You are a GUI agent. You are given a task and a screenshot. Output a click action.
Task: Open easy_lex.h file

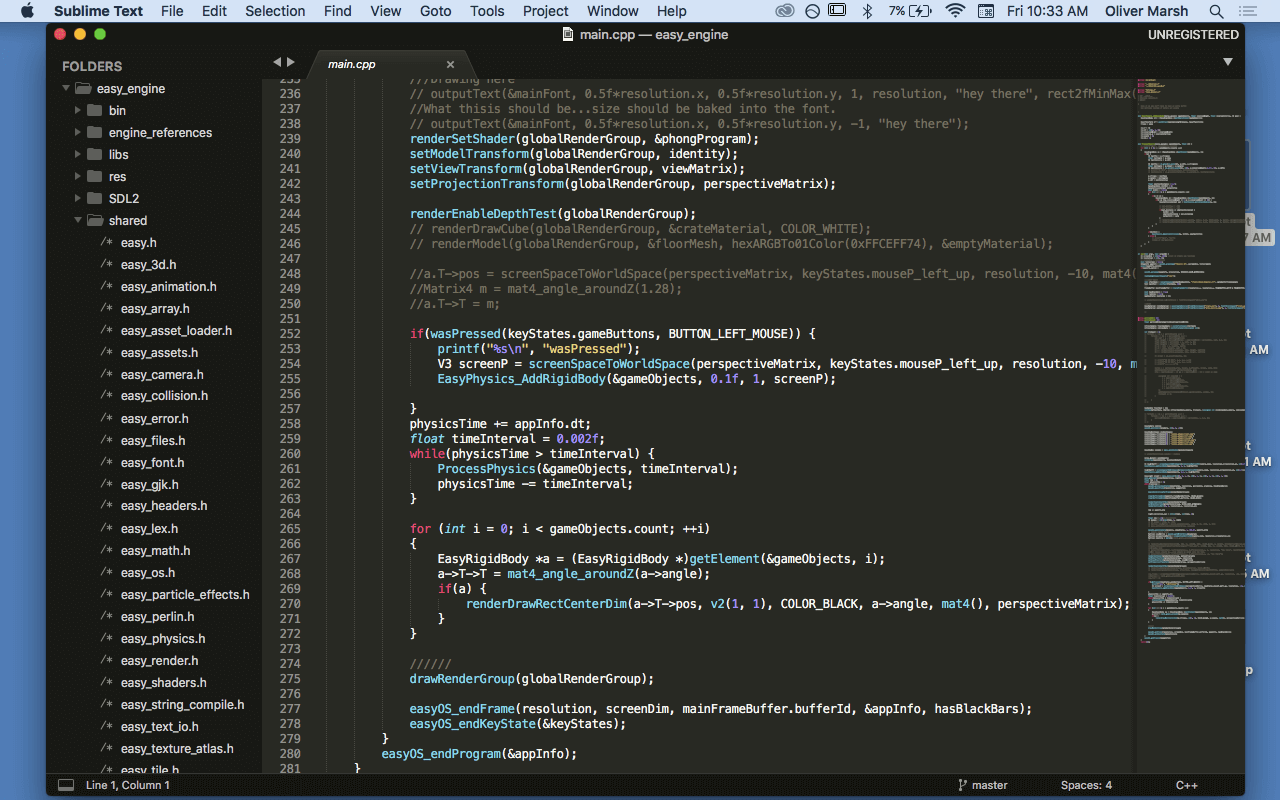(149, 528)
